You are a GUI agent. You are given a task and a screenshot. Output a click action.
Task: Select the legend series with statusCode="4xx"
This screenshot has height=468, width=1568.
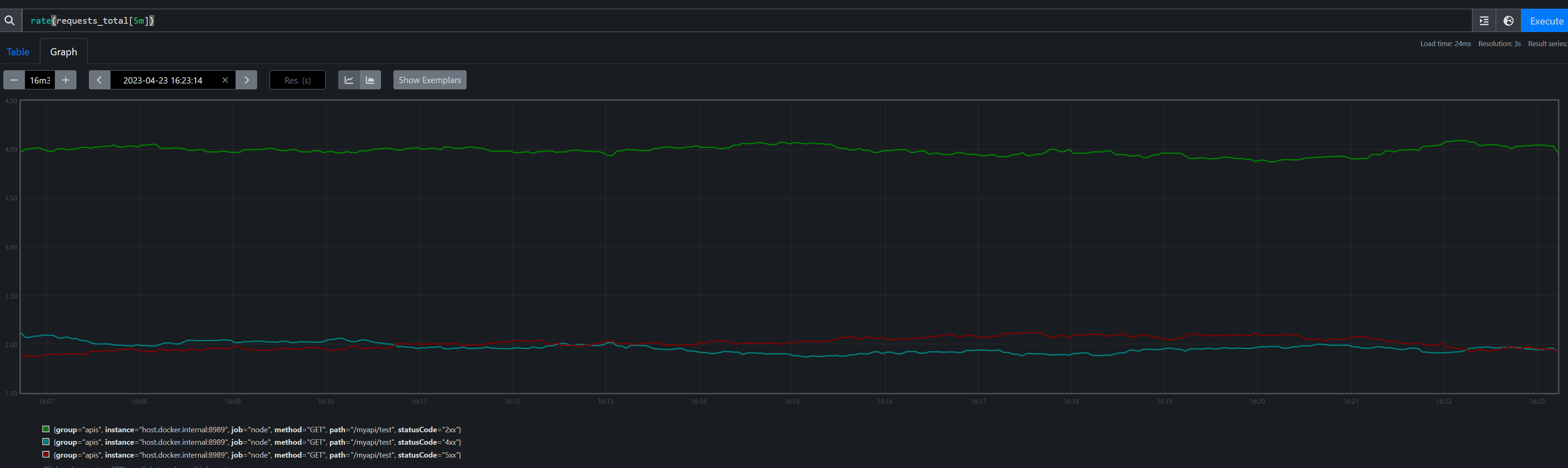[258, 443]
